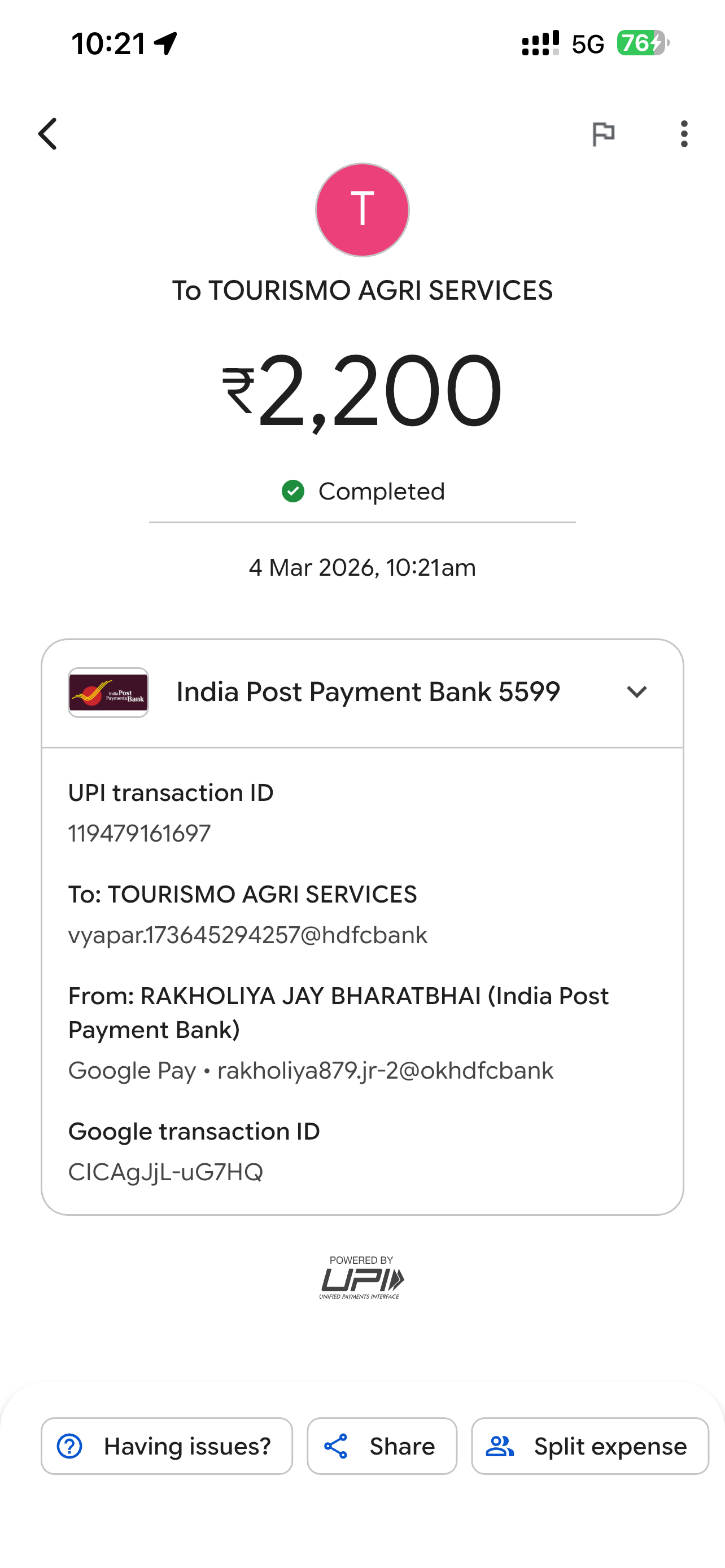The image size is (725, 1568).
Task: Tap the flag report icon
Action: 603,134
